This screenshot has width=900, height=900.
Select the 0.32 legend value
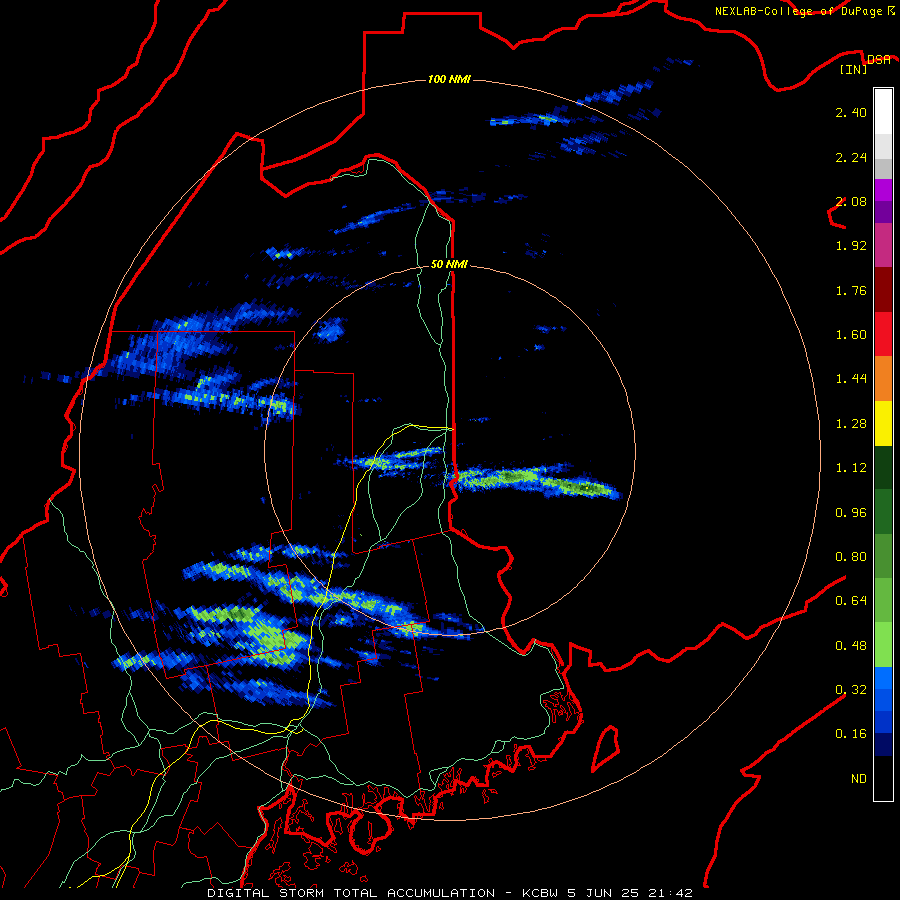point(851,690)
